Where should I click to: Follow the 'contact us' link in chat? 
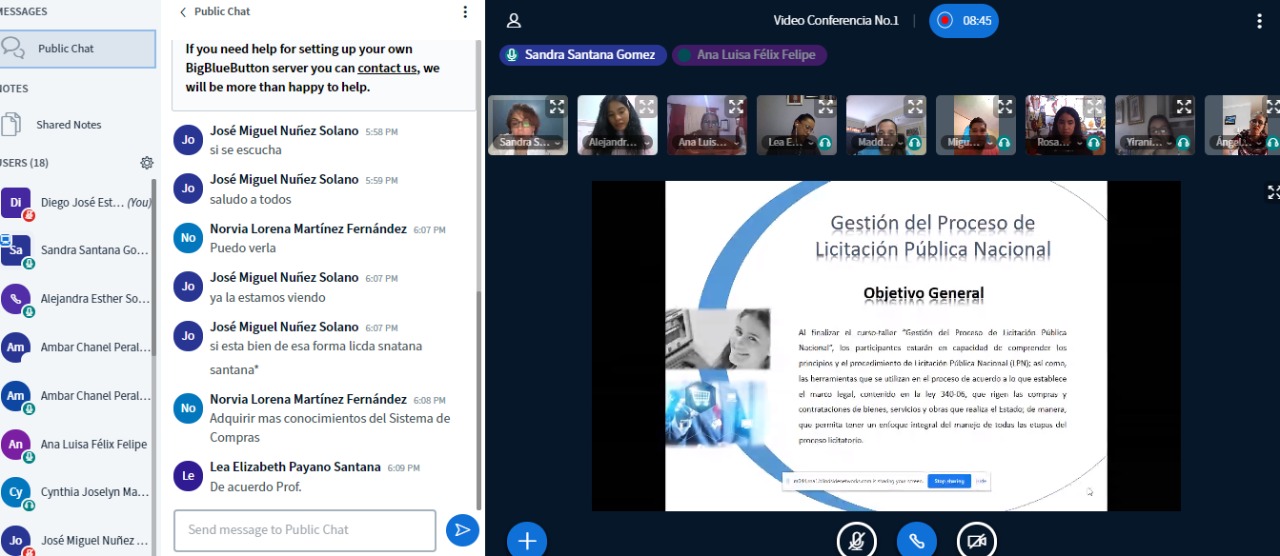387,68
